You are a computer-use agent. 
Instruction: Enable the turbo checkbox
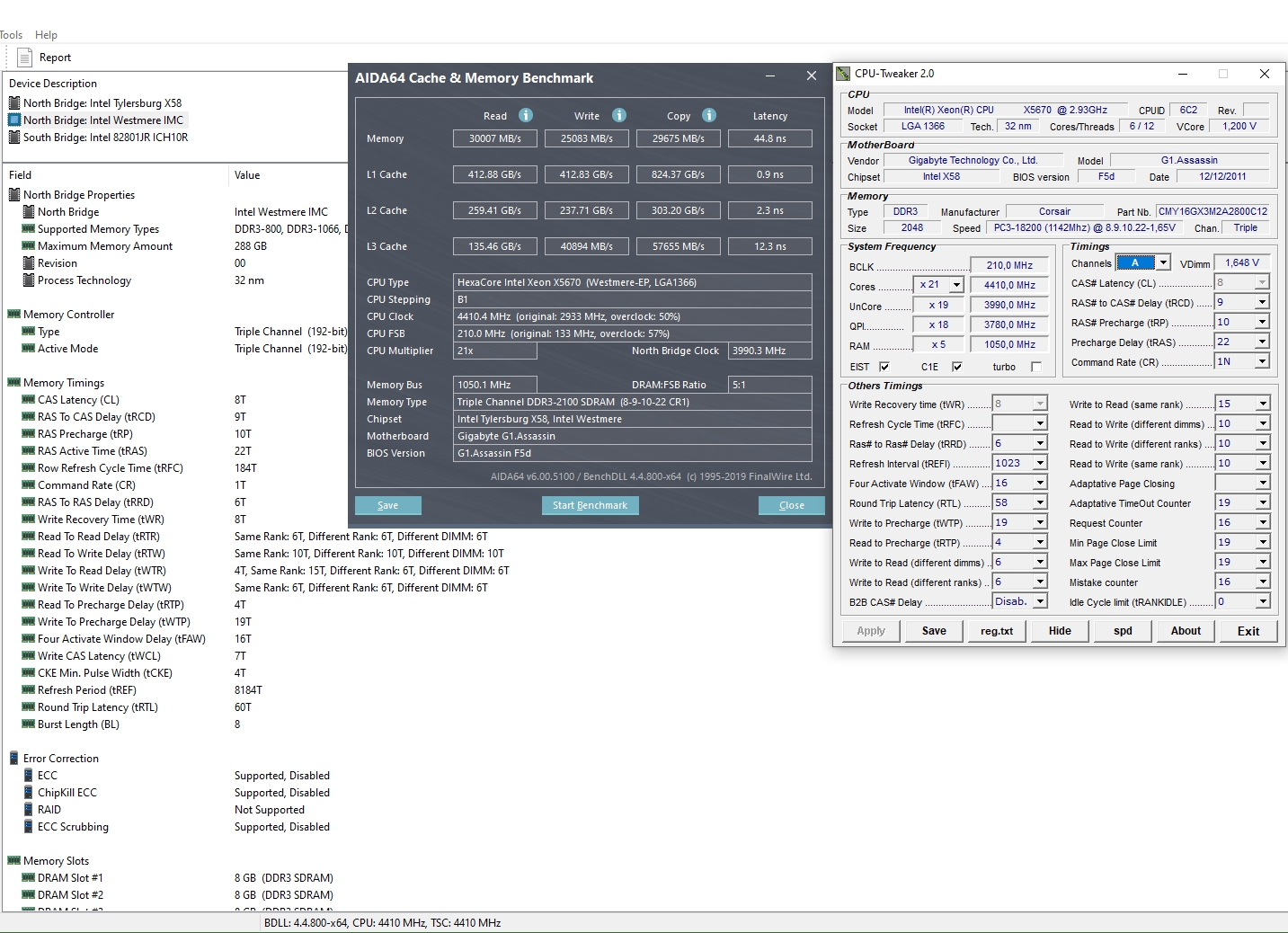click(1036, 367)
